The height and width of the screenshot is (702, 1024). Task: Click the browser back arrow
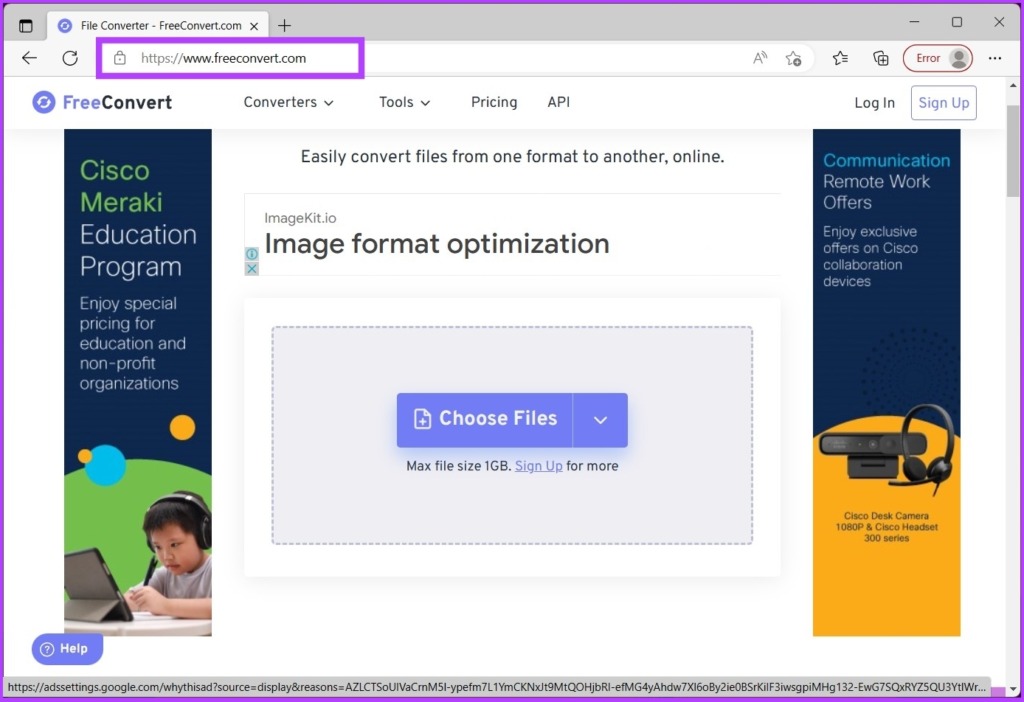coord(29,58)
